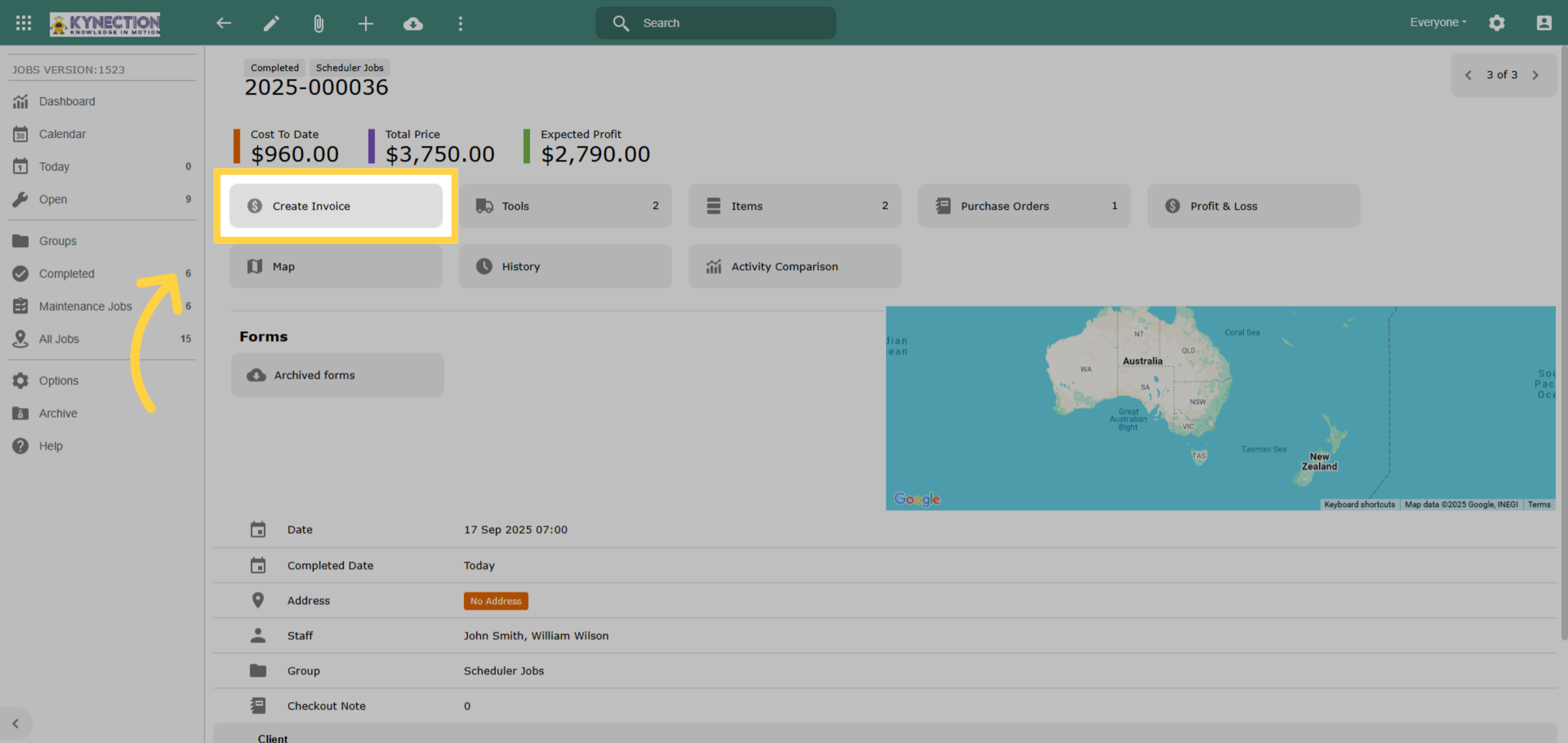Click the No Address badge
Screen dimensions: 1568x743
496,601
